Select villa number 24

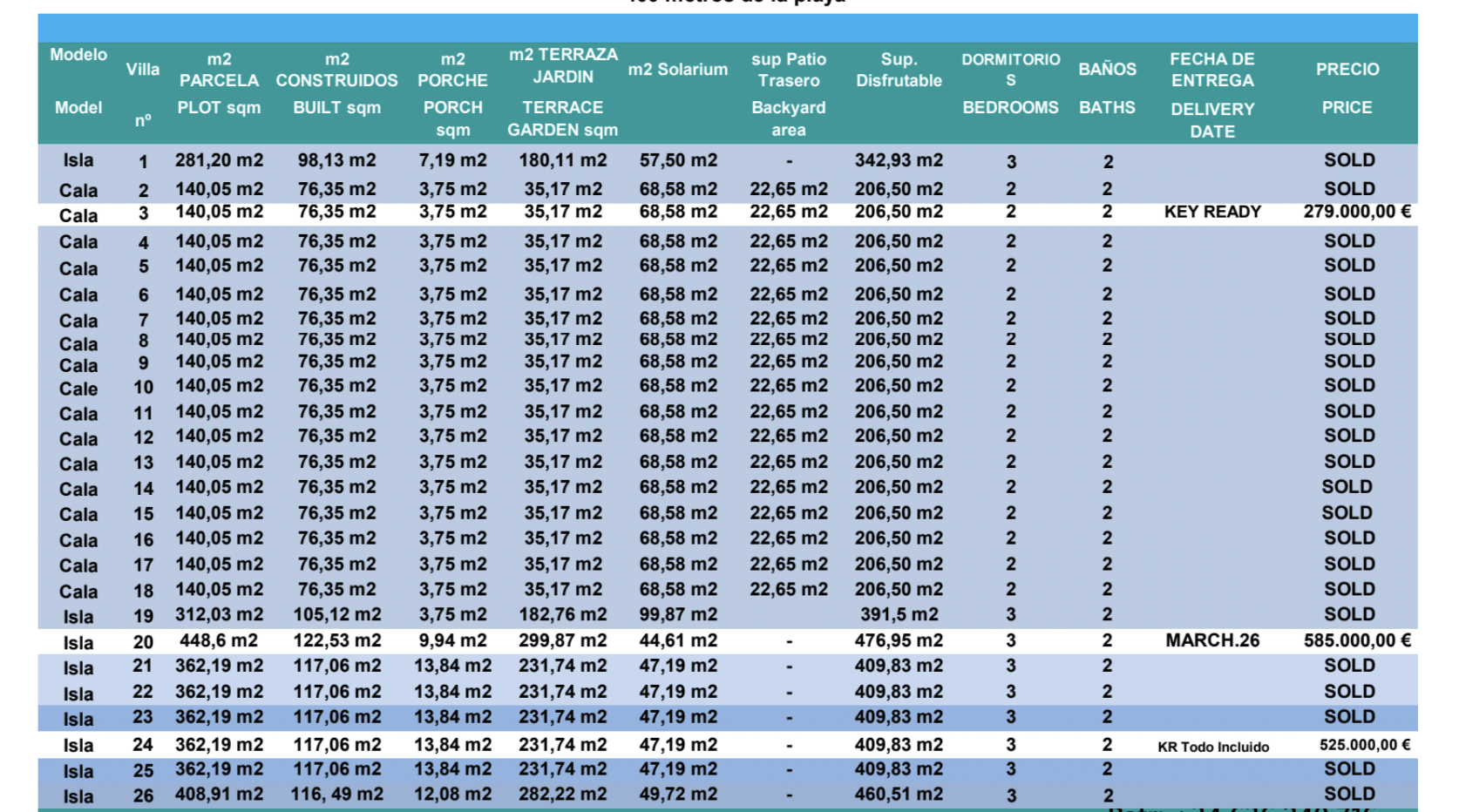tap(143, 745)
